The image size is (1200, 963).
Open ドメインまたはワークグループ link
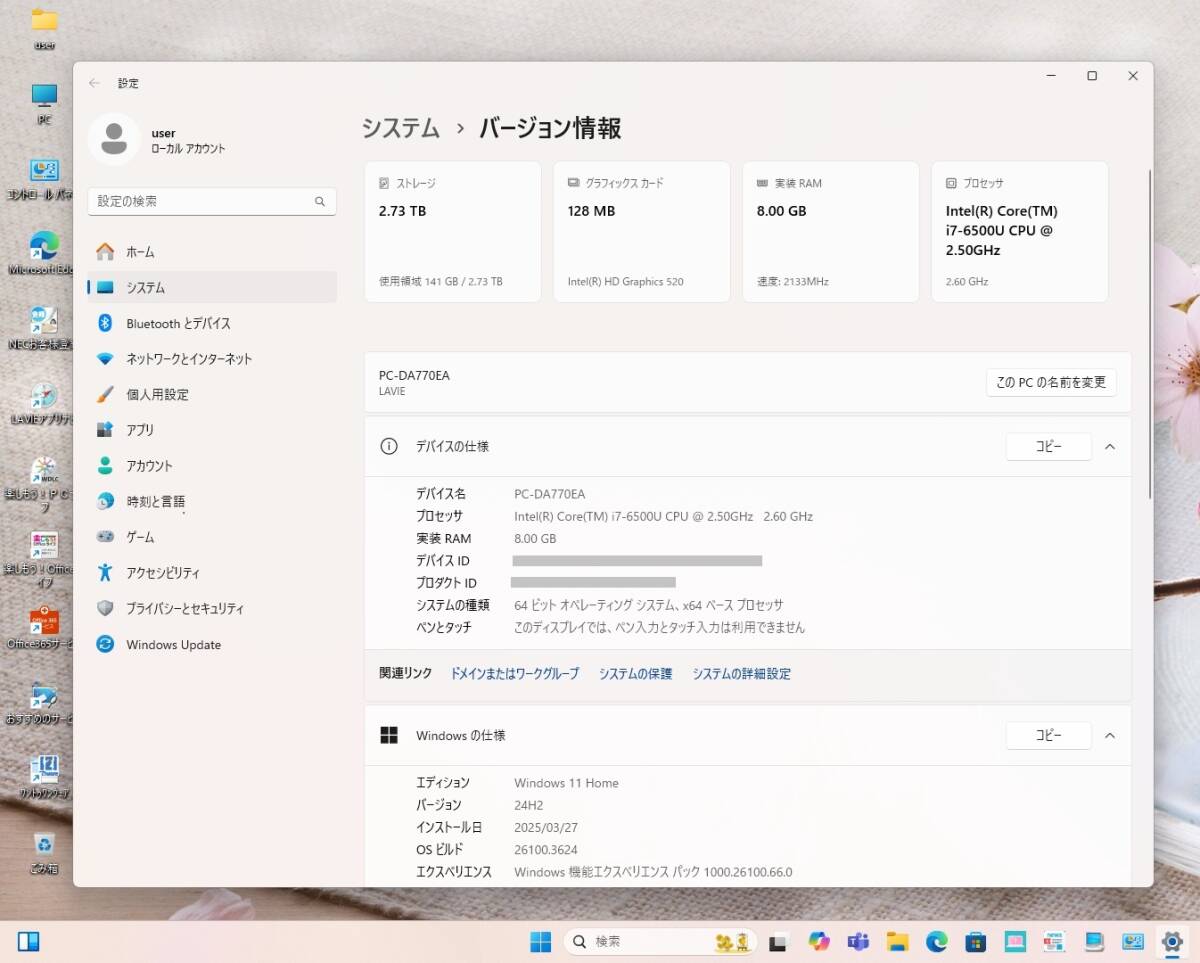tap(514, 674)
